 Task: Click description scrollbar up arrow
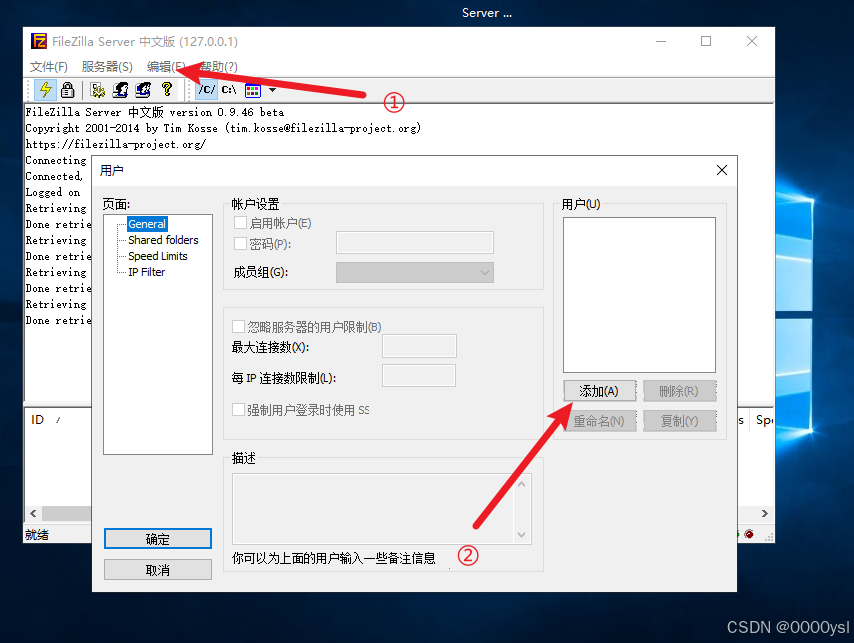point(522,484)
